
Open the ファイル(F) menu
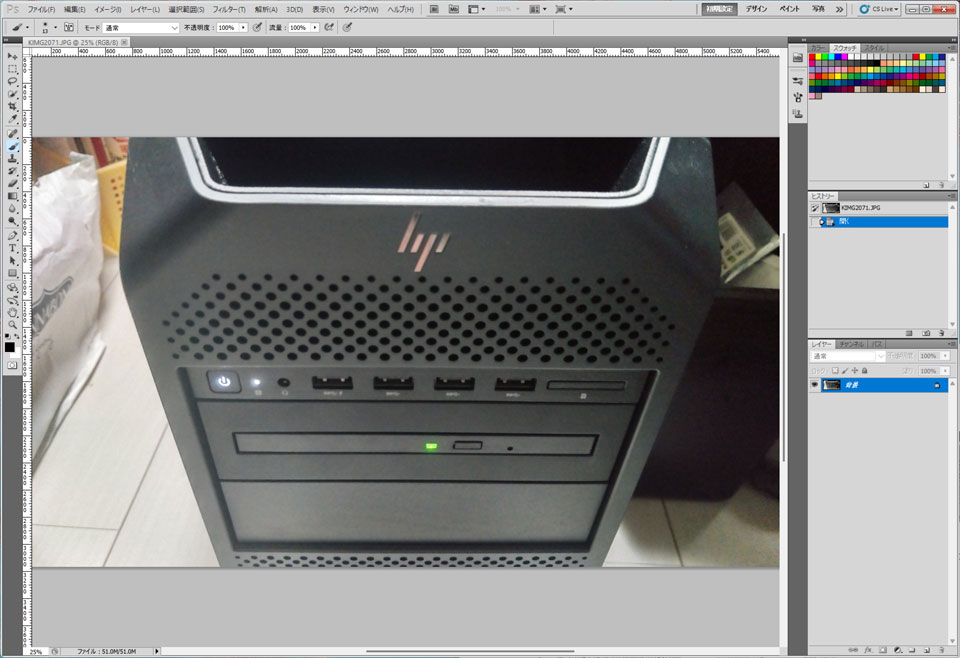(x=41, y=10)
